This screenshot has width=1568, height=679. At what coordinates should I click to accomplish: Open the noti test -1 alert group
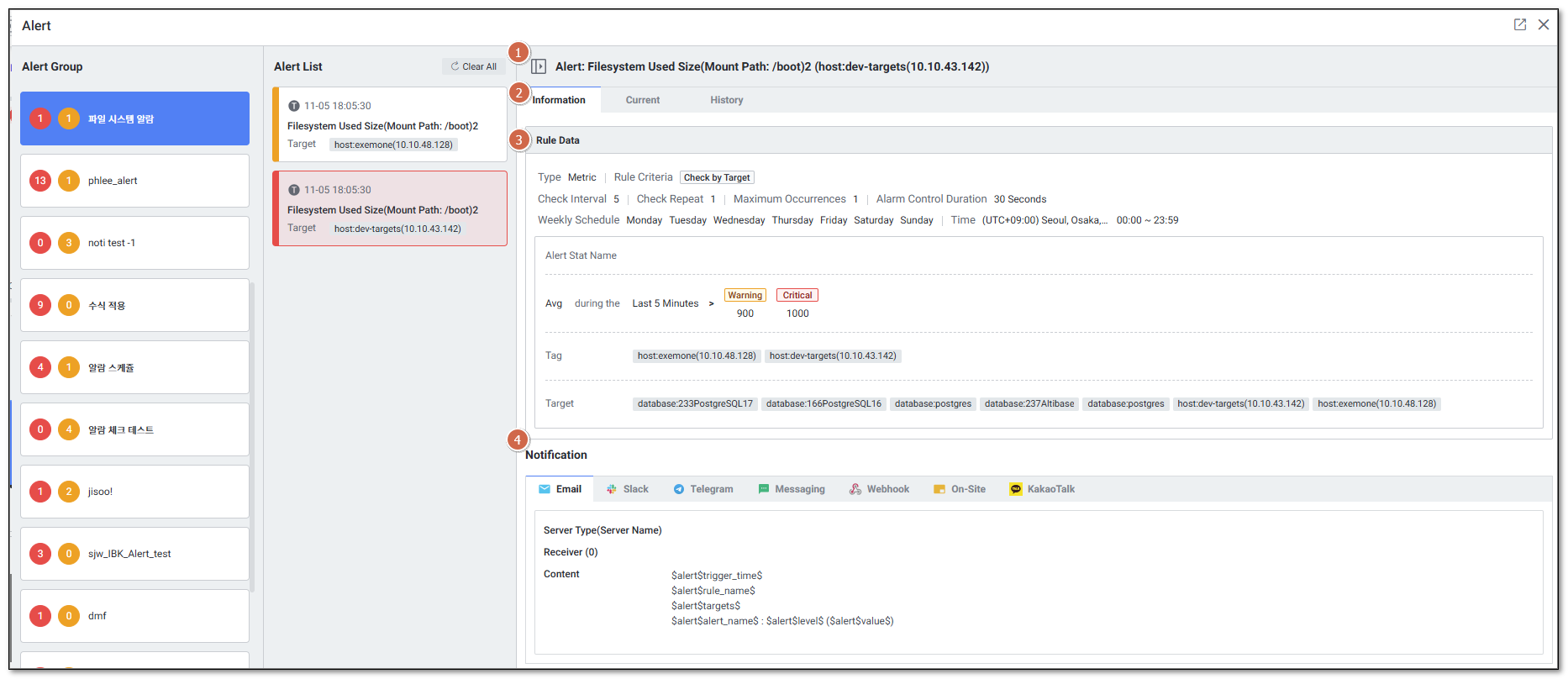(134, 243)
